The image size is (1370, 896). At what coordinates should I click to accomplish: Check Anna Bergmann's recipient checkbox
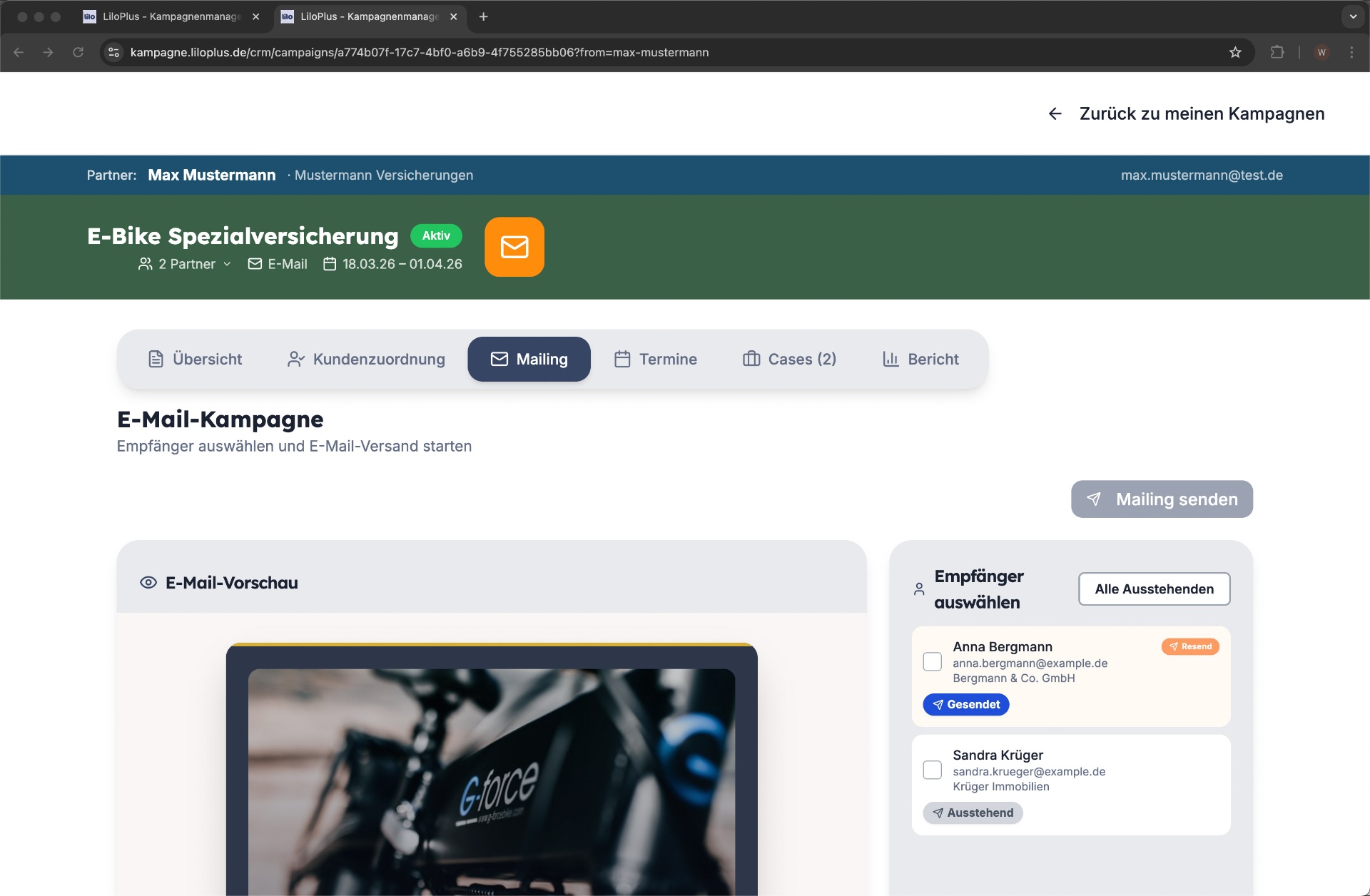pos(932,662)
